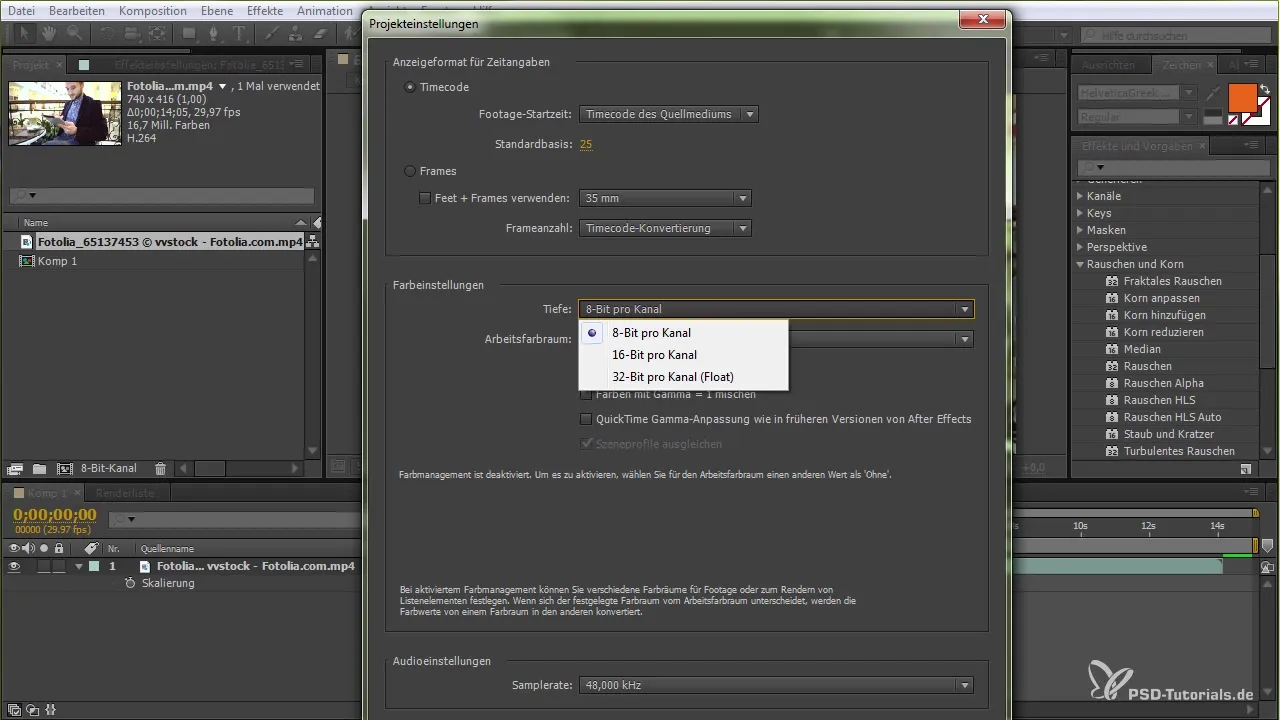The width and height of the screenshot is (1280, 720).
Task: Select the Rotation tool
Action: click(x=108, y=34)
